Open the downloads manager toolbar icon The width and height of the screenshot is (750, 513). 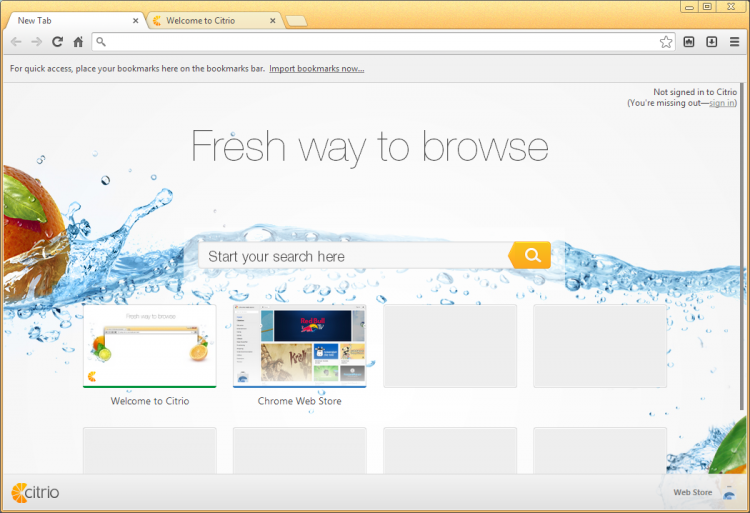712,42
